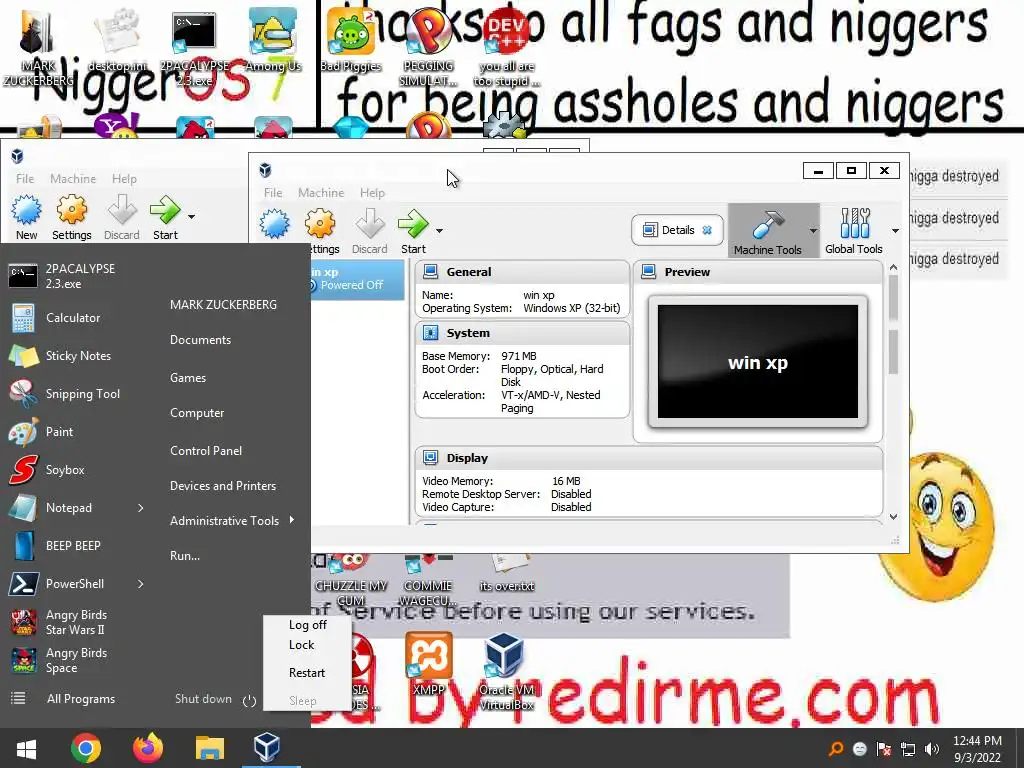The height and width of the screenshot is (768, 1024).
Task: Open Run... from Start menu
Action: pos(185,556)
